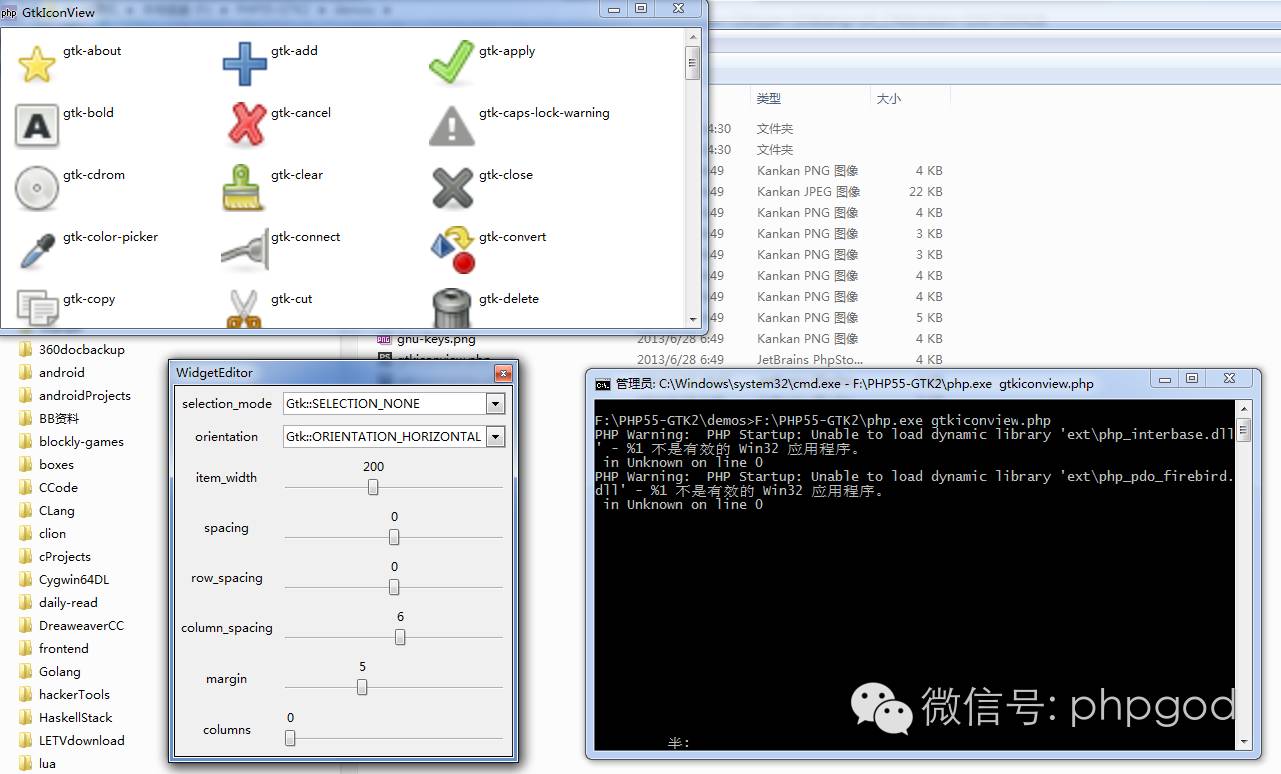Select the gtk-close gray X icon
The image size is (1281, 774).
pyautogui.click(x=452, y=188)
